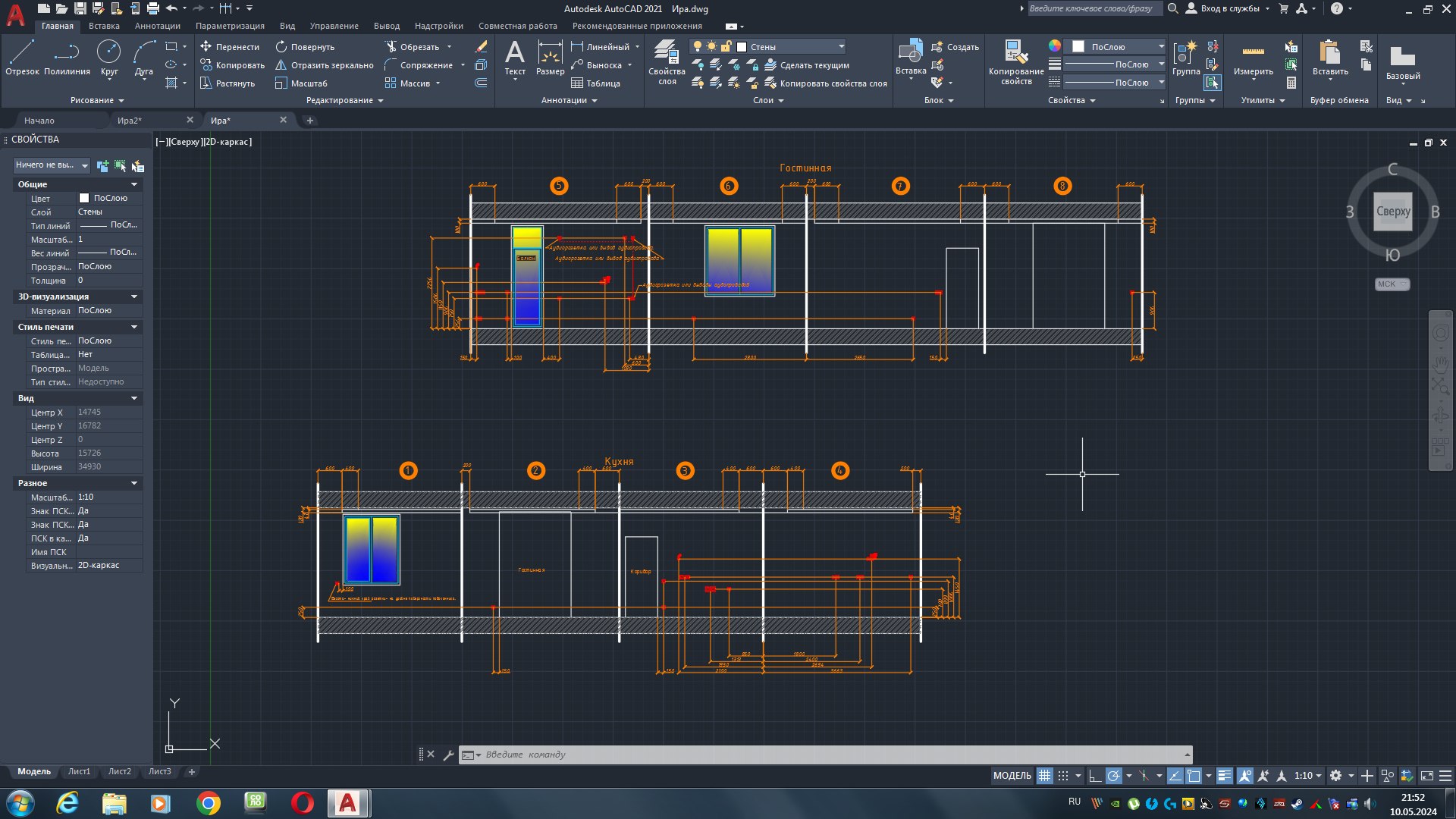Click the МСК coordinate system button

coord(1392,284)
